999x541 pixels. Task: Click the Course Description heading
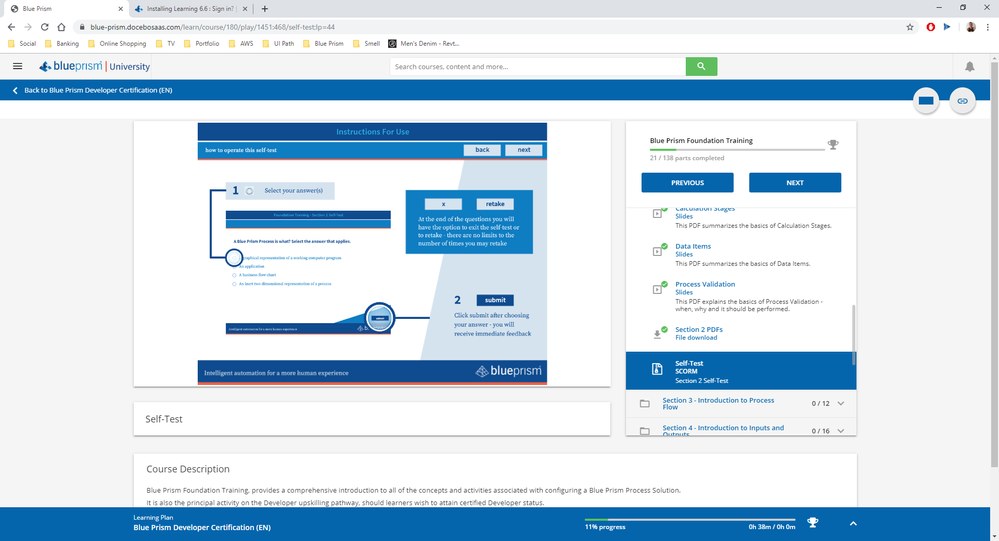tap(188, 469)
